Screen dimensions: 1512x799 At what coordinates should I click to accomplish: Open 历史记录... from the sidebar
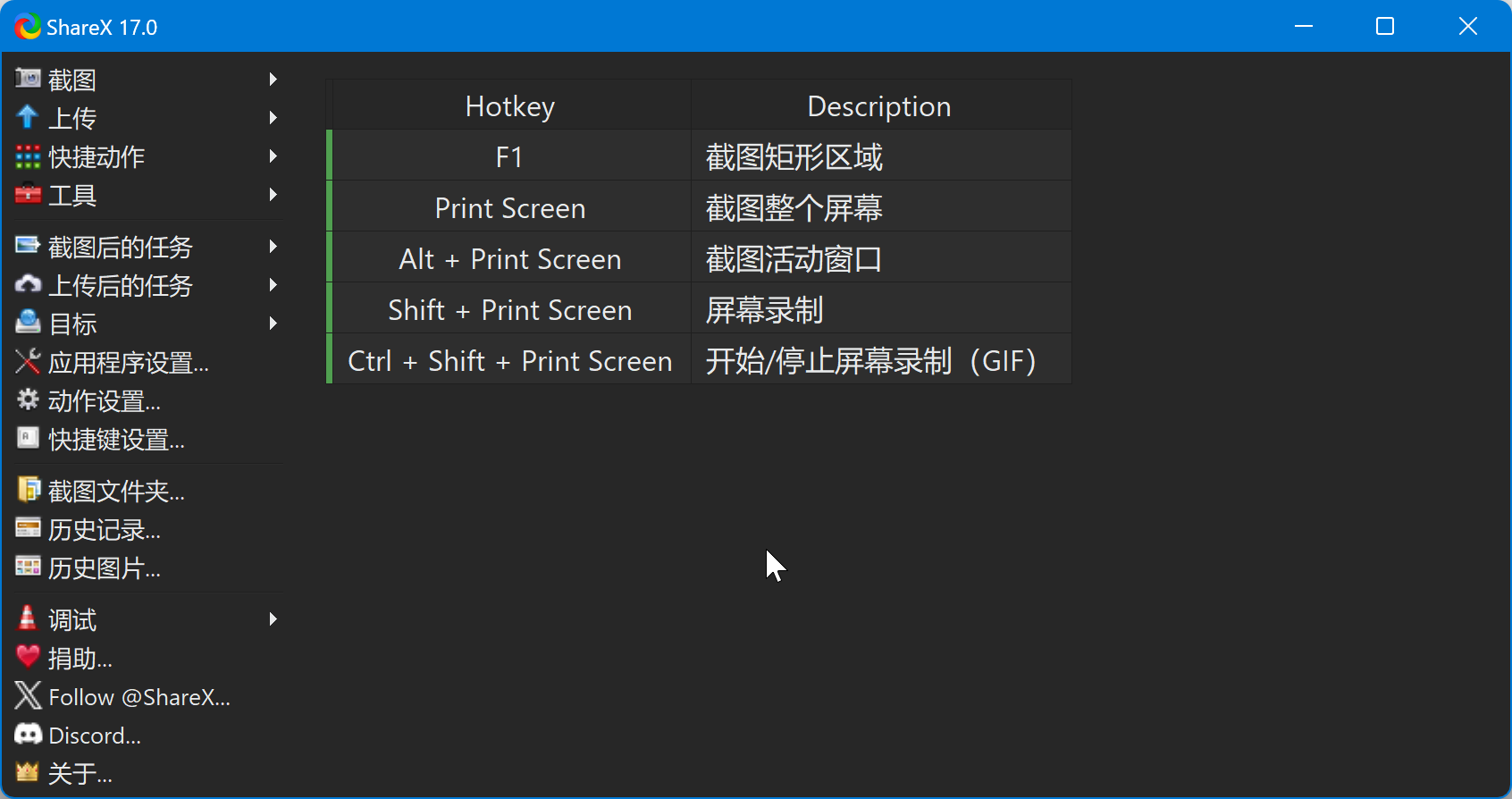click(x=104, y=530)
